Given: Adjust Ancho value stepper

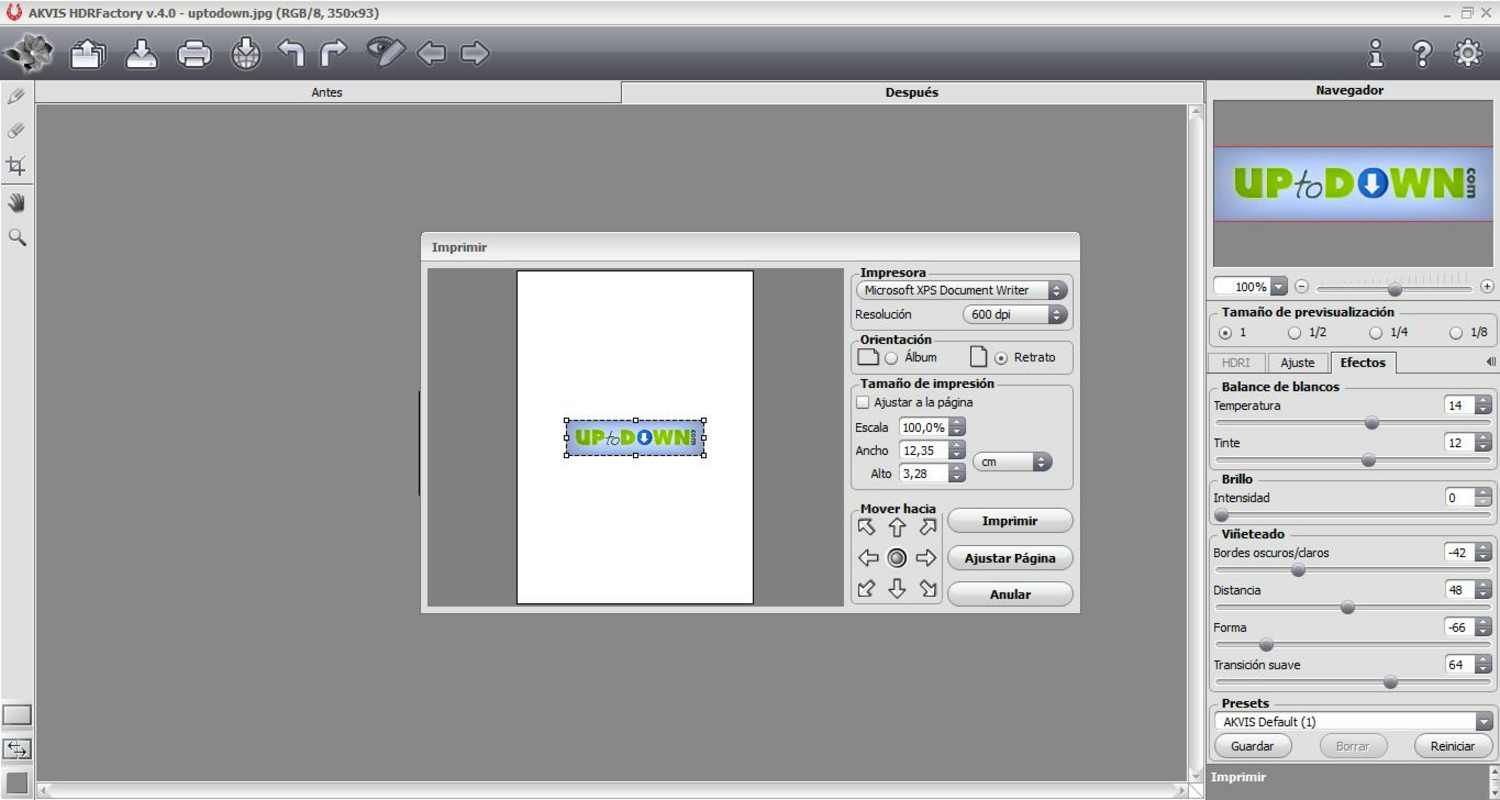Looking at the screenshot, I should pos(957,450).
